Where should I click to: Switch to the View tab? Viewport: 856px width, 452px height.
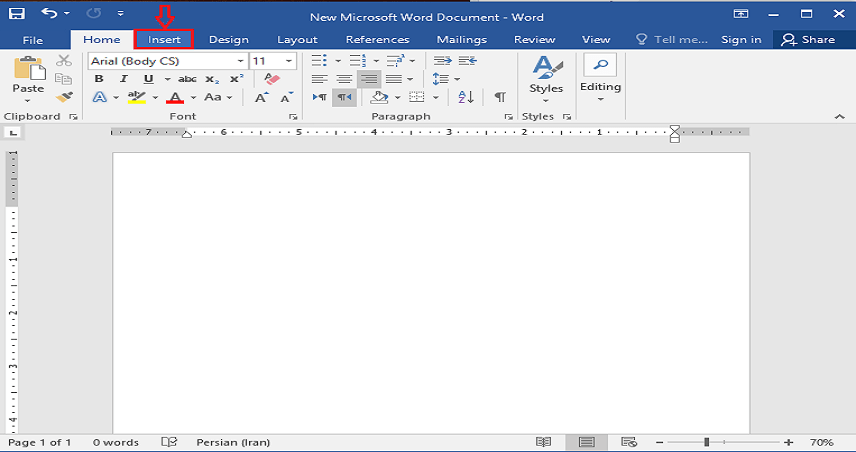click(596, 40)
